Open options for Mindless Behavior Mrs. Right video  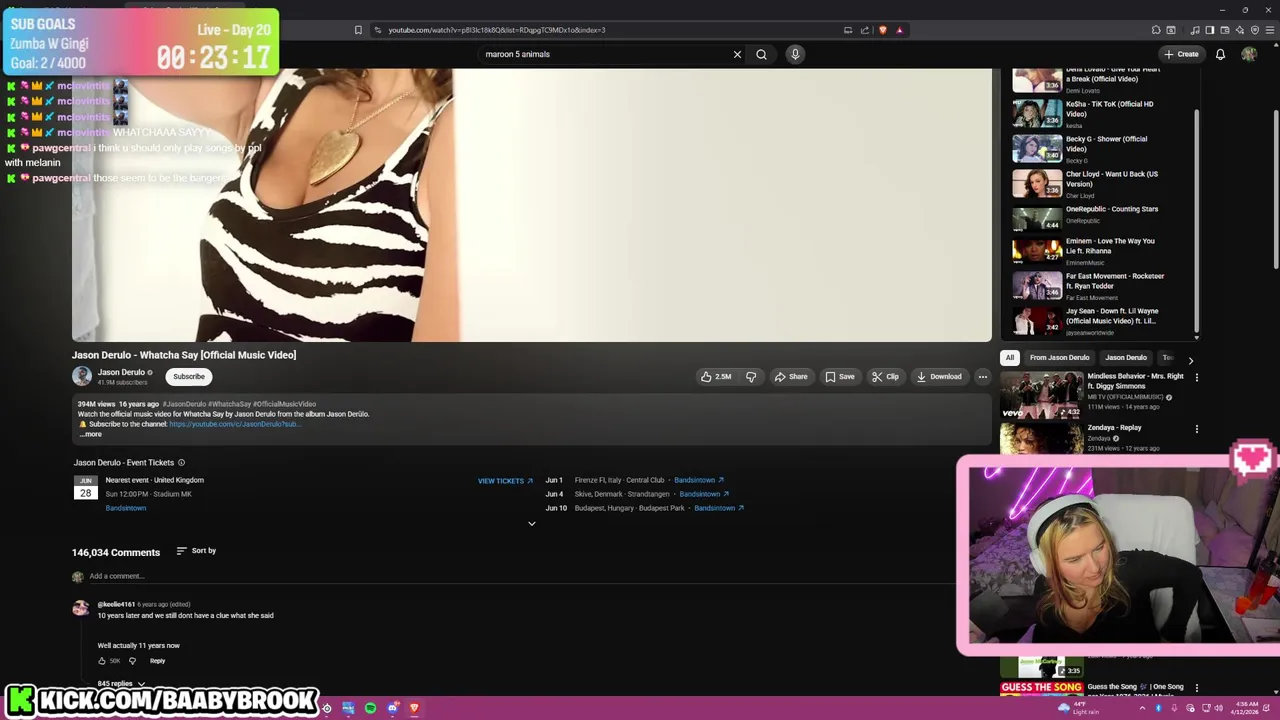click(x=1196, y=378)
